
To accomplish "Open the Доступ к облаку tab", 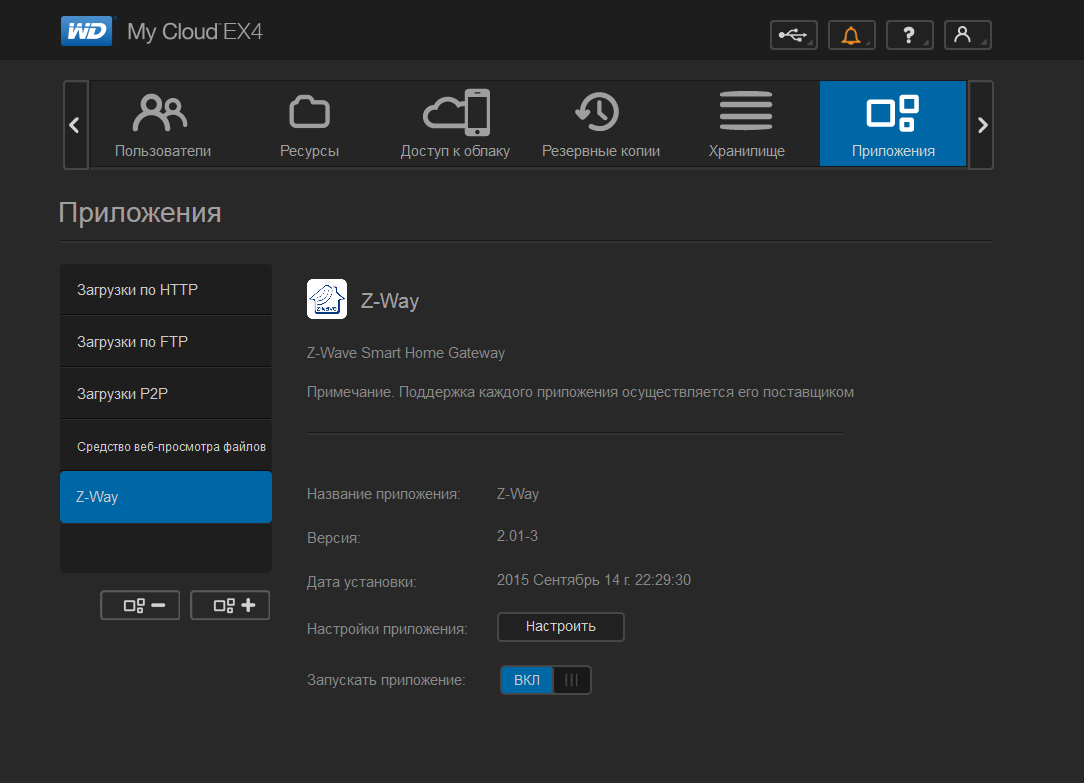I will coord(455,124).
